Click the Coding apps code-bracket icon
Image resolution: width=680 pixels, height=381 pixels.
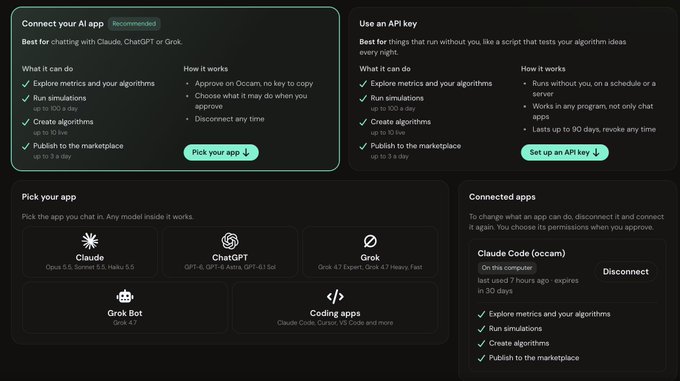coord(335,296)
